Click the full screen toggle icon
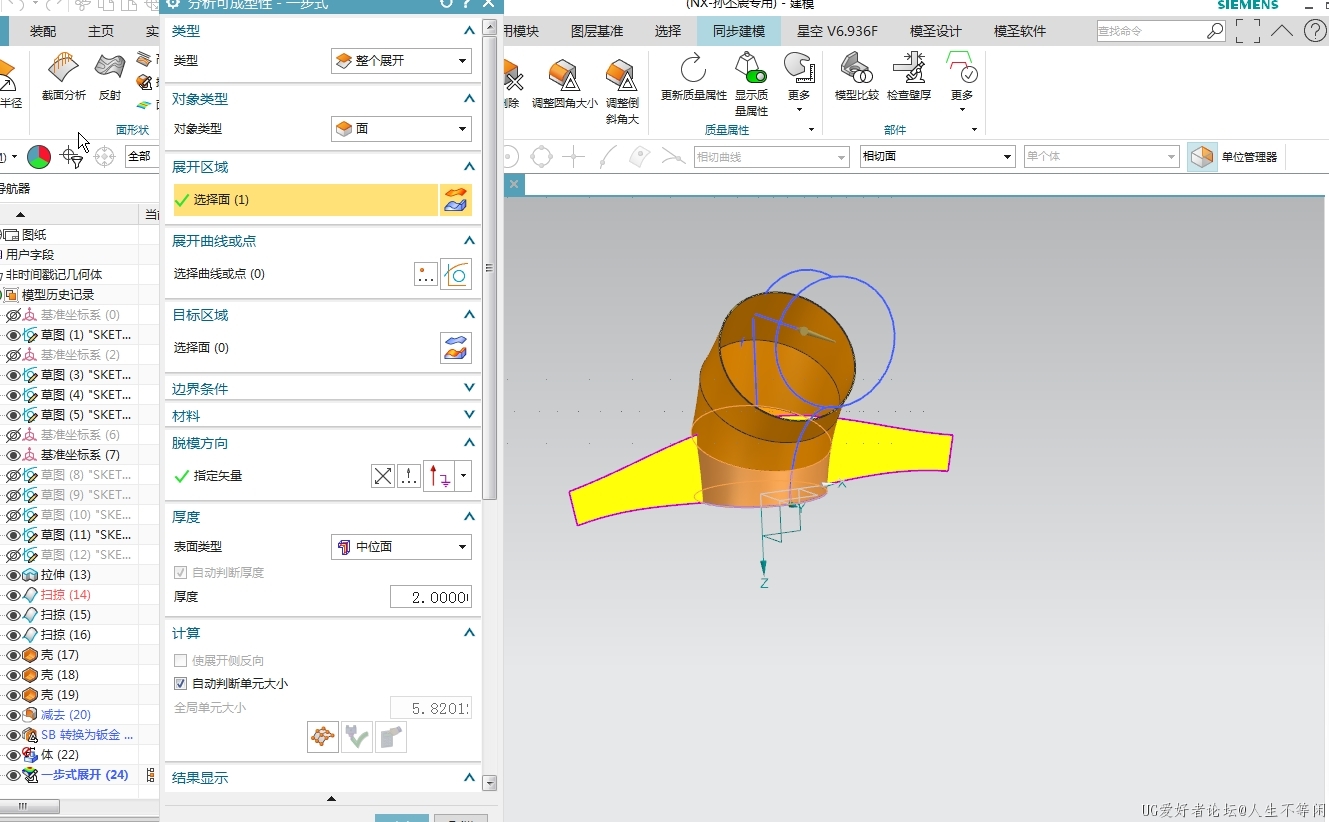This screenshot has height=822, width=1329. point(1247,31)
